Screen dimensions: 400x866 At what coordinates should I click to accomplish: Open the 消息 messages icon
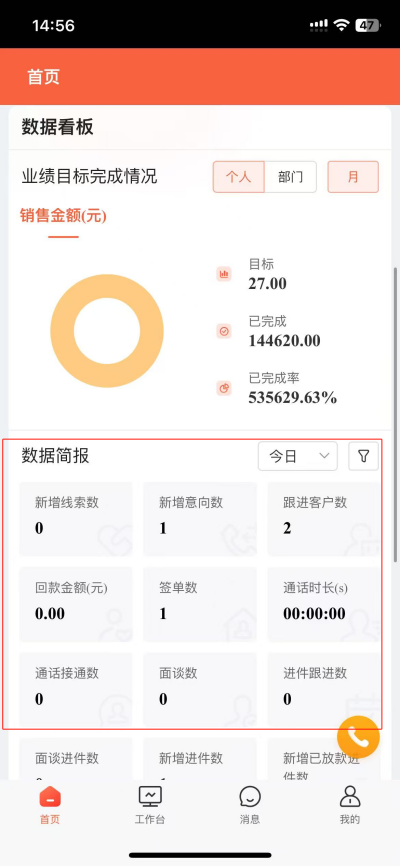pos(250,797)
